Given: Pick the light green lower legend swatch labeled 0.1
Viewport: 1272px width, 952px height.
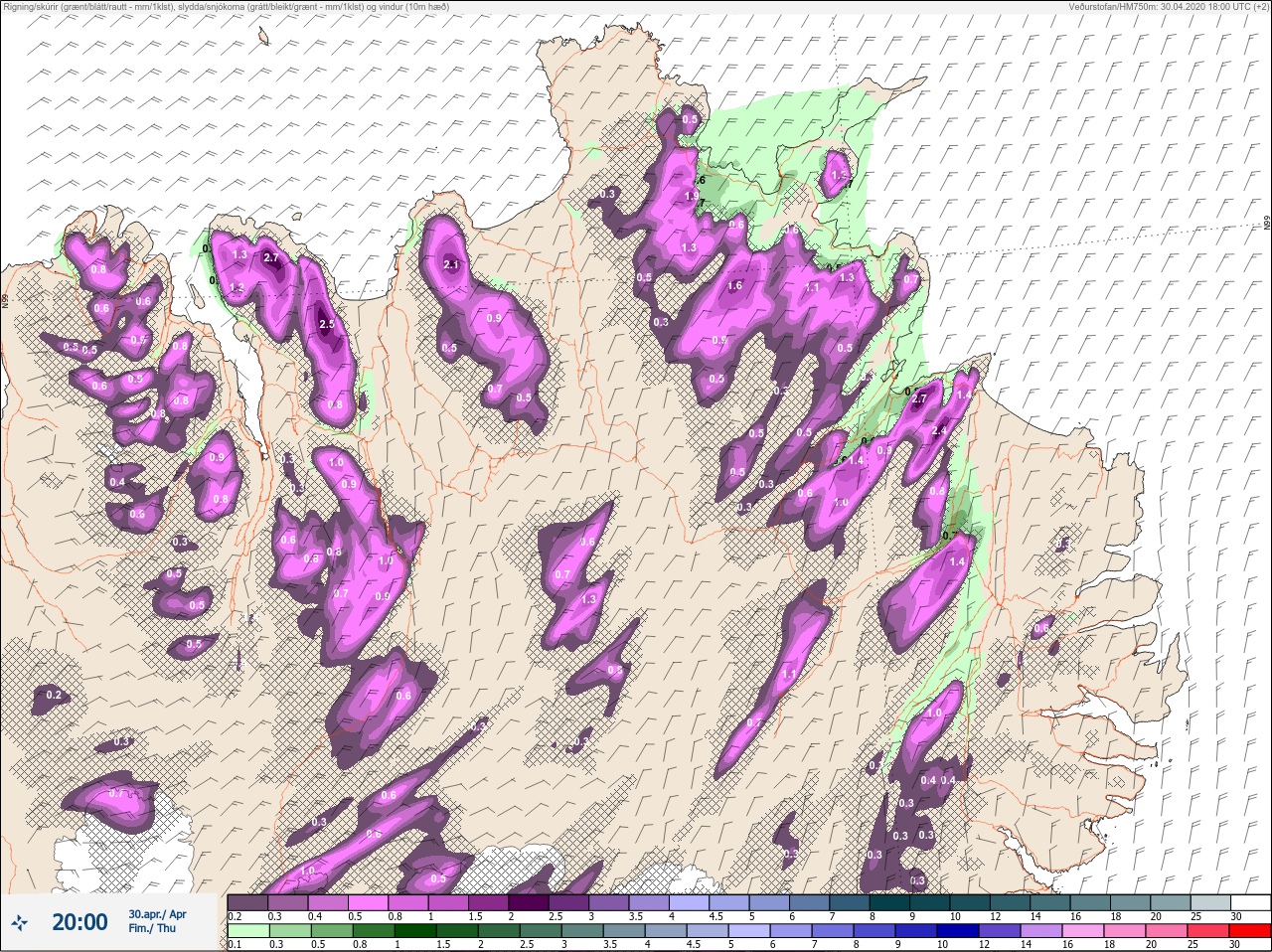Looking at the screenshot, I should pos(247,931).
